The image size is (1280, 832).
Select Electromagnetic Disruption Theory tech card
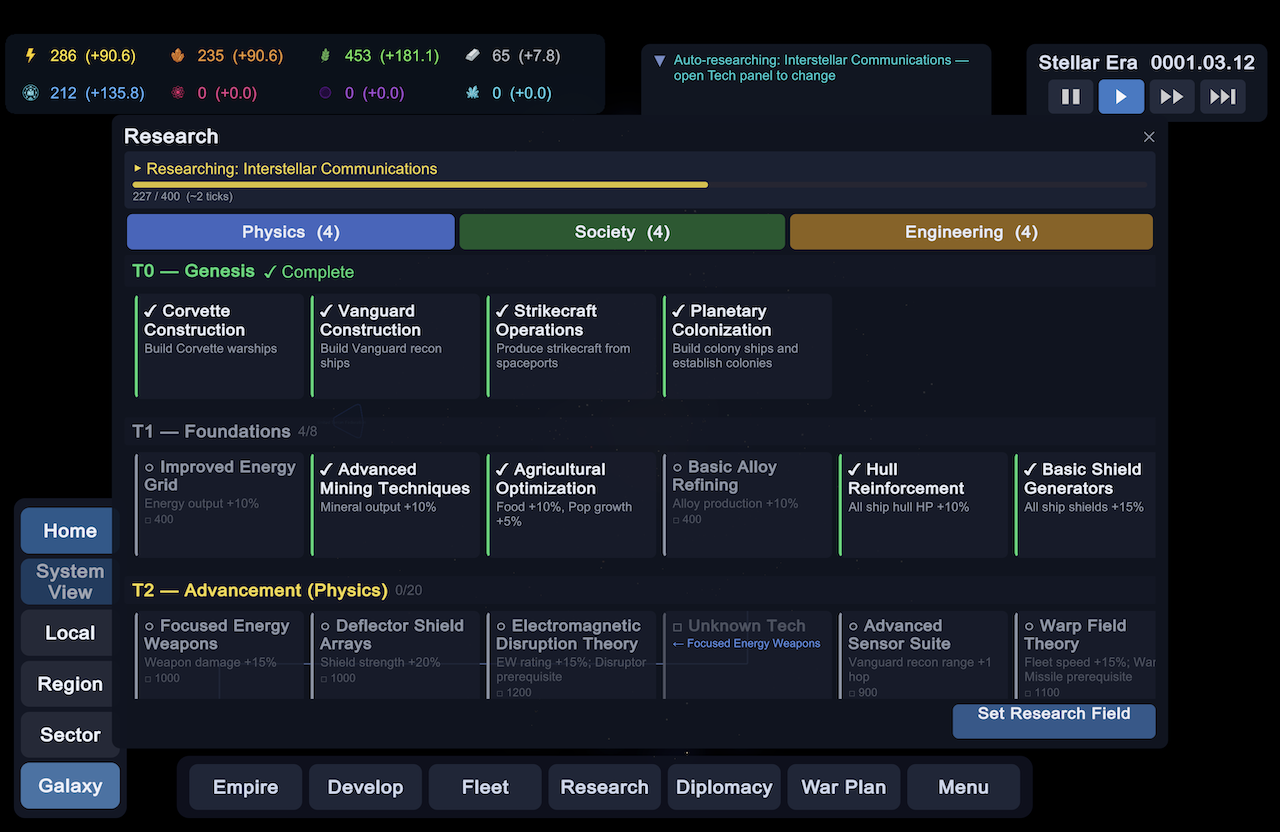[572, 655]
